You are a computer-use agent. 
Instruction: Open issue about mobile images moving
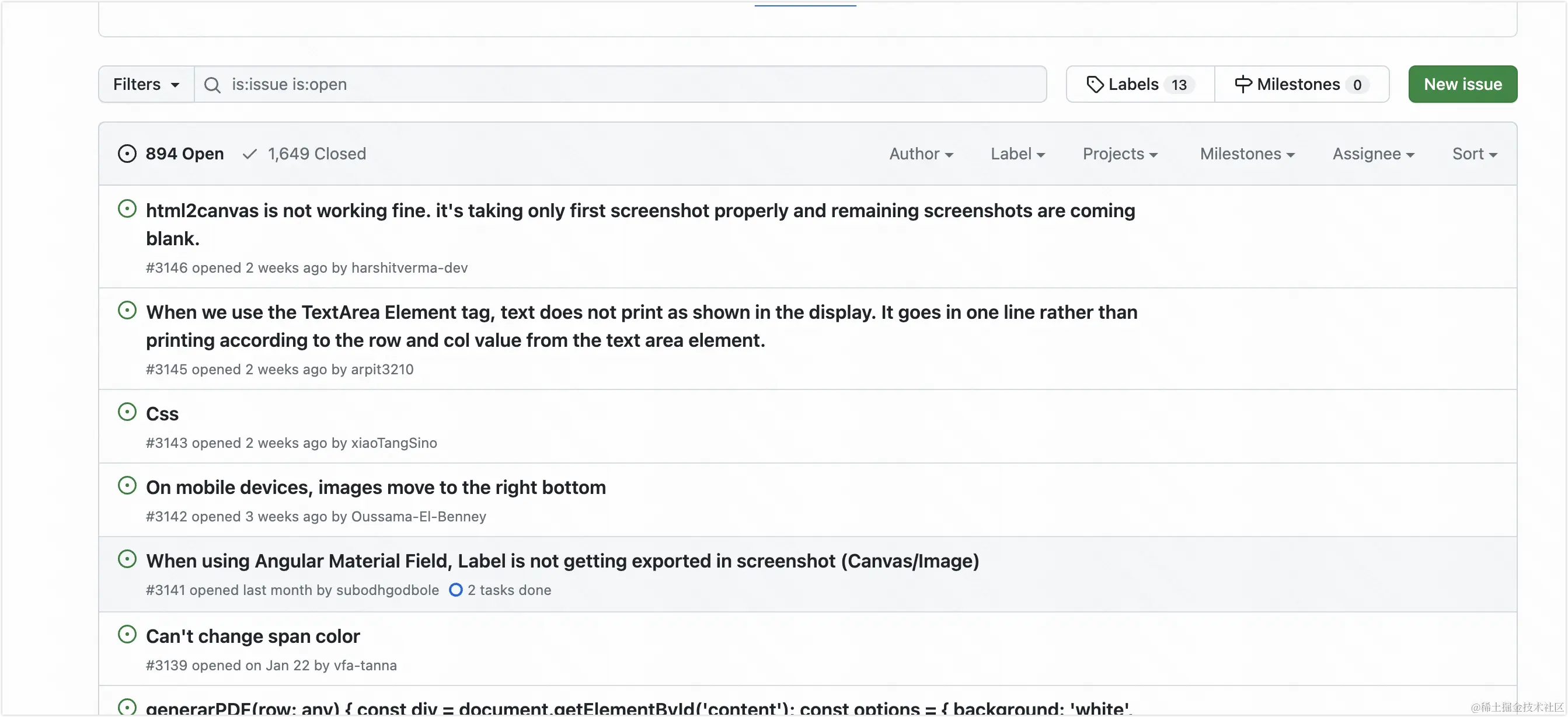coord(375,488)
